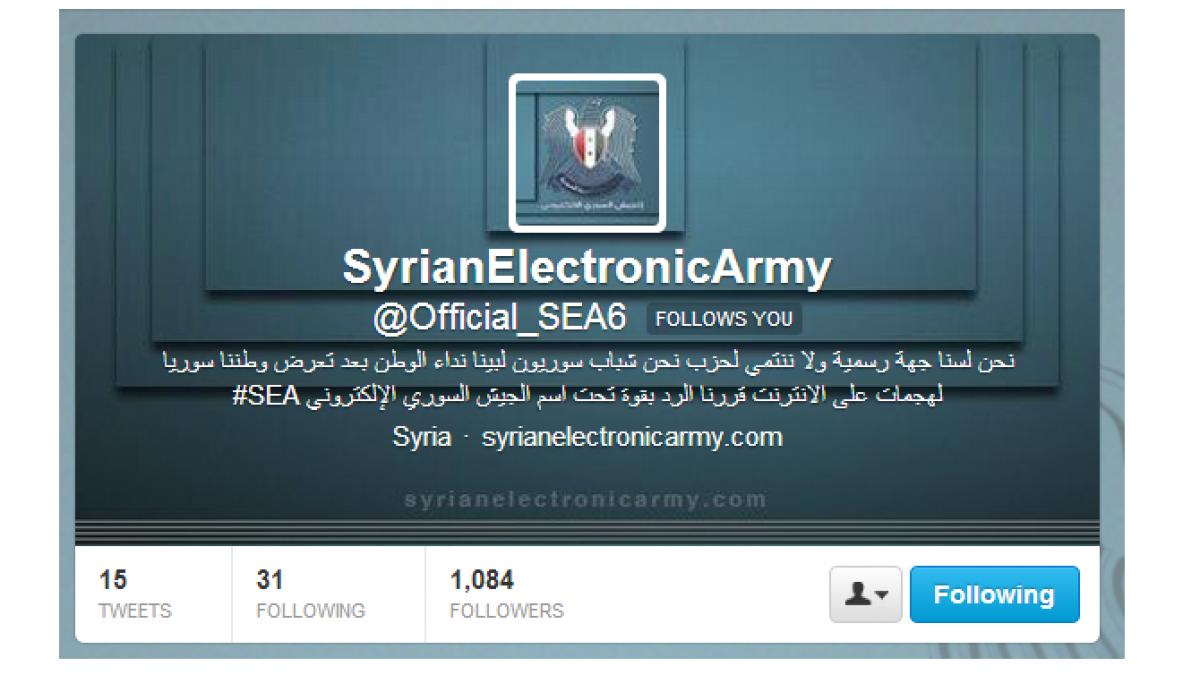Click the TWEETS label under 15
Image resolution: width=1200 pixels, height=675 pixels.
pos(135,610)
